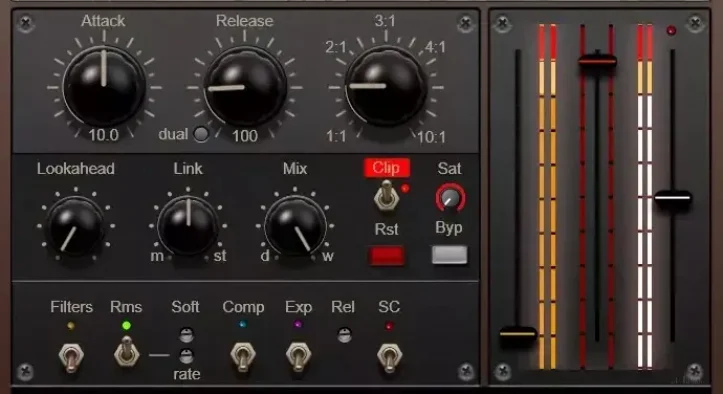Click the Rel trim screw
723x394 pixels.
click(x=344, y=334)
